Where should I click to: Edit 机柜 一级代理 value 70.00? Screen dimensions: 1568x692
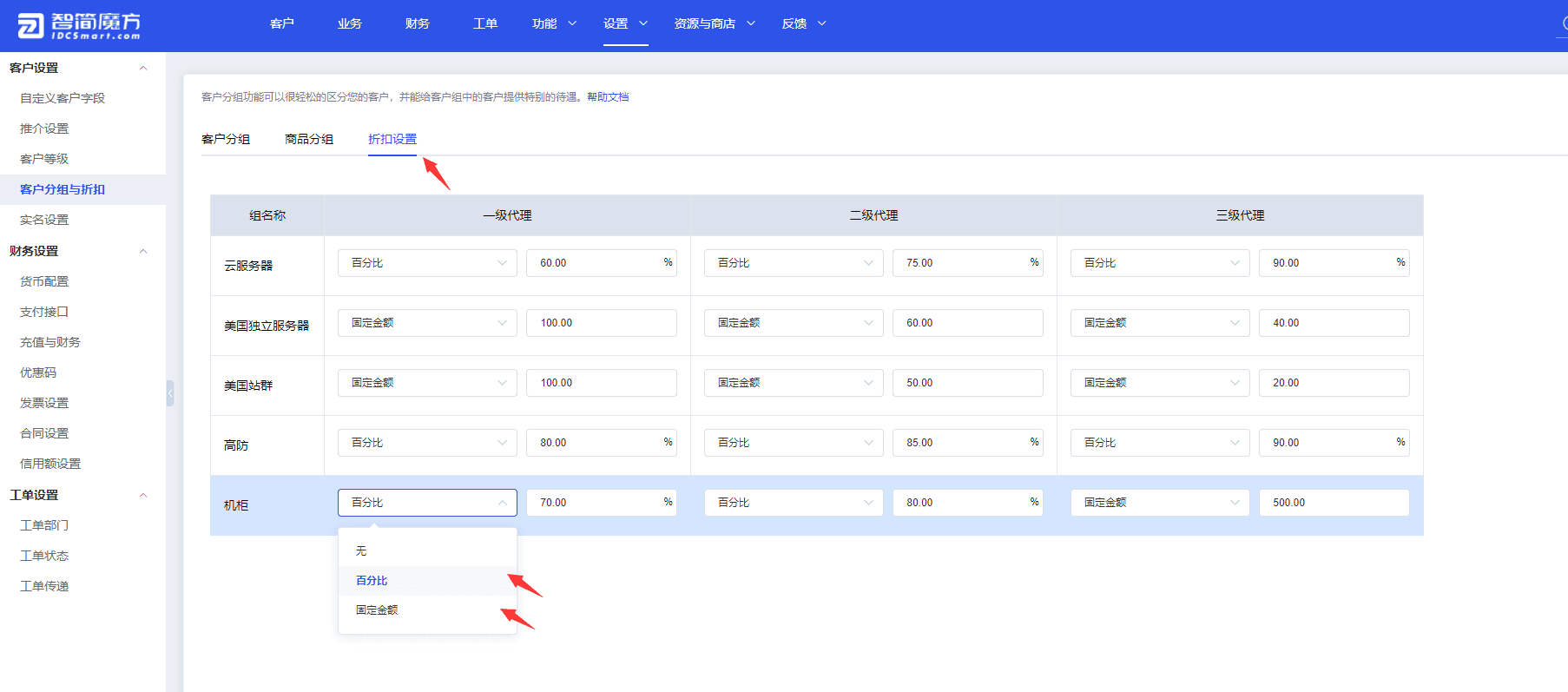click(x=602, y=503)
